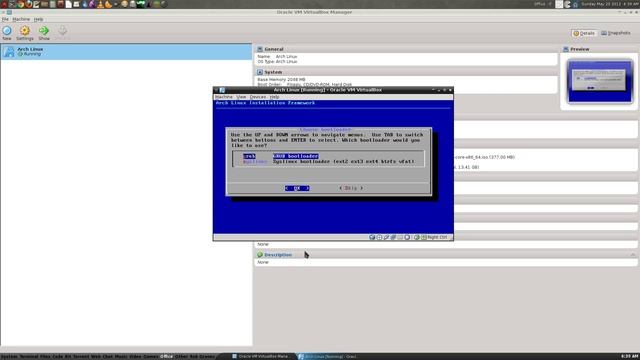
Task: Open the Office category in bottom panel
Action: pos(166,357)
